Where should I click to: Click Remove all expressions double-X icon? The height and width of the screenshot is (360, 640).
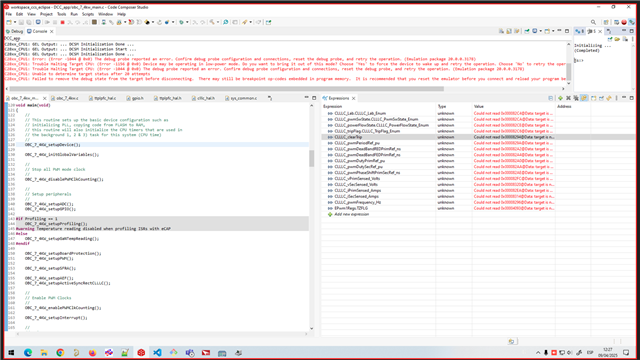576,98
